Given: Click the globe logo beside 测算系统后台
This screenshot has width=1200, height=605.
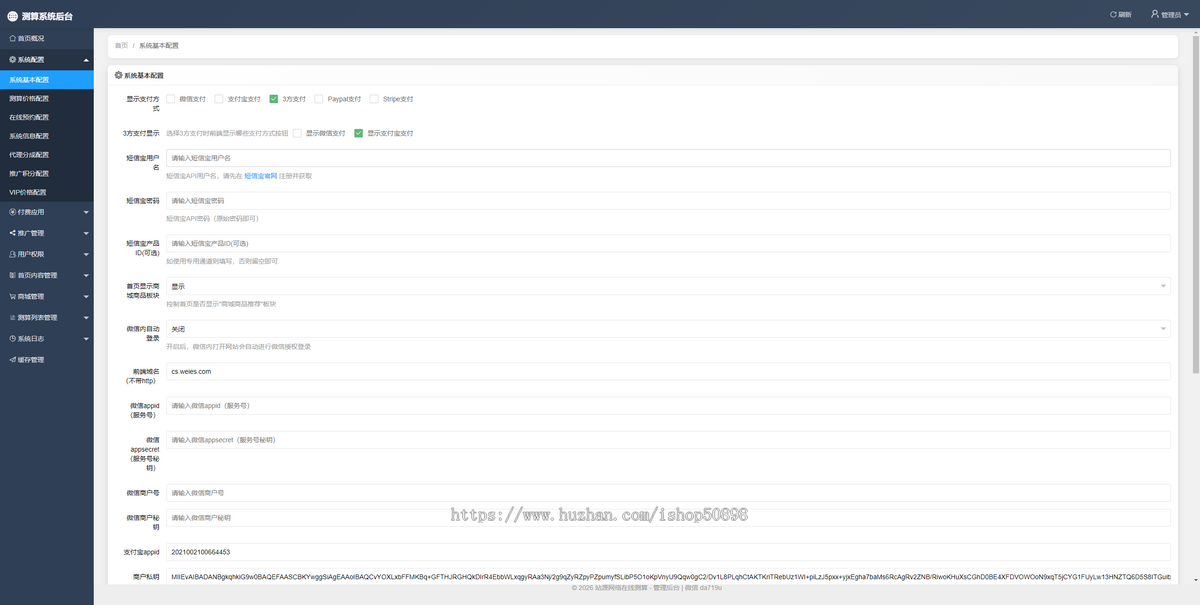Looking at the screenshot, I should 12,16.
